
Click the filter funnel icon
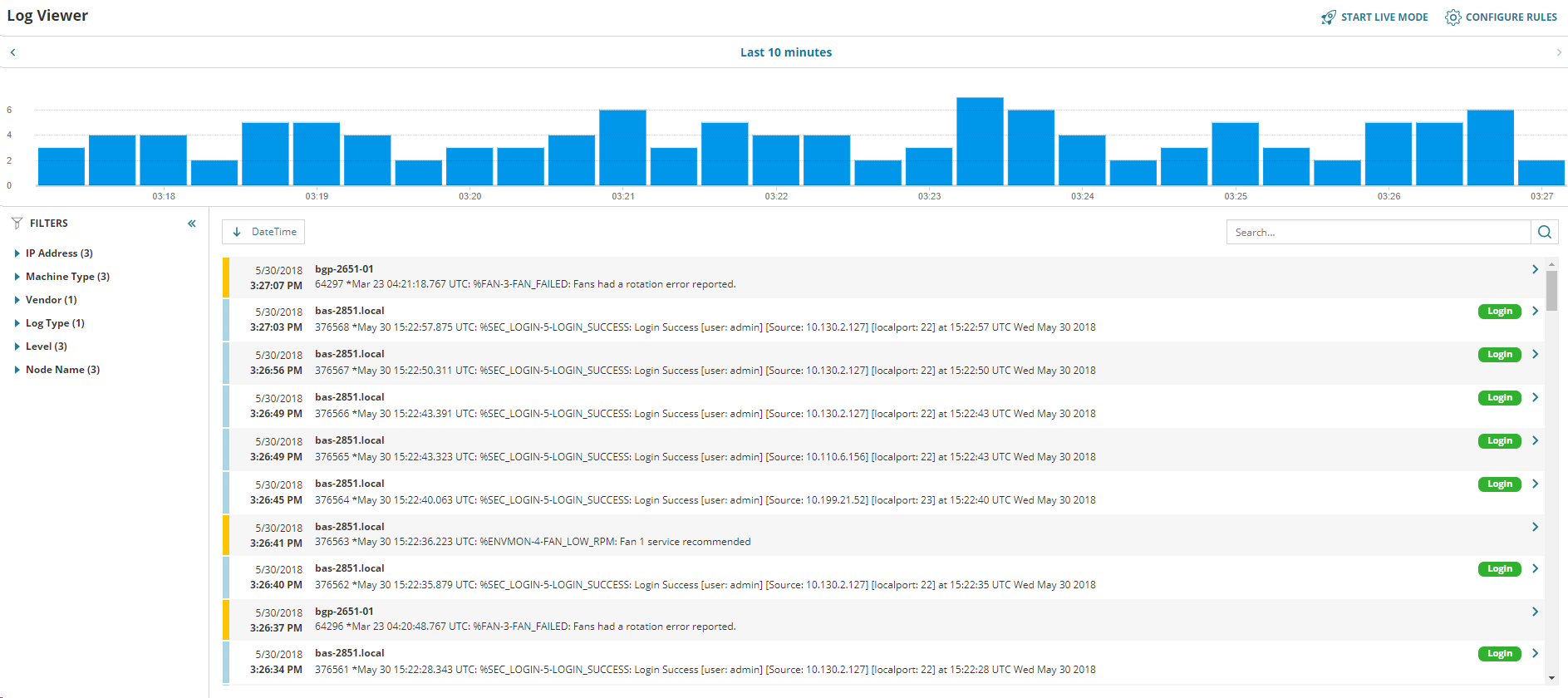(17, 224)
